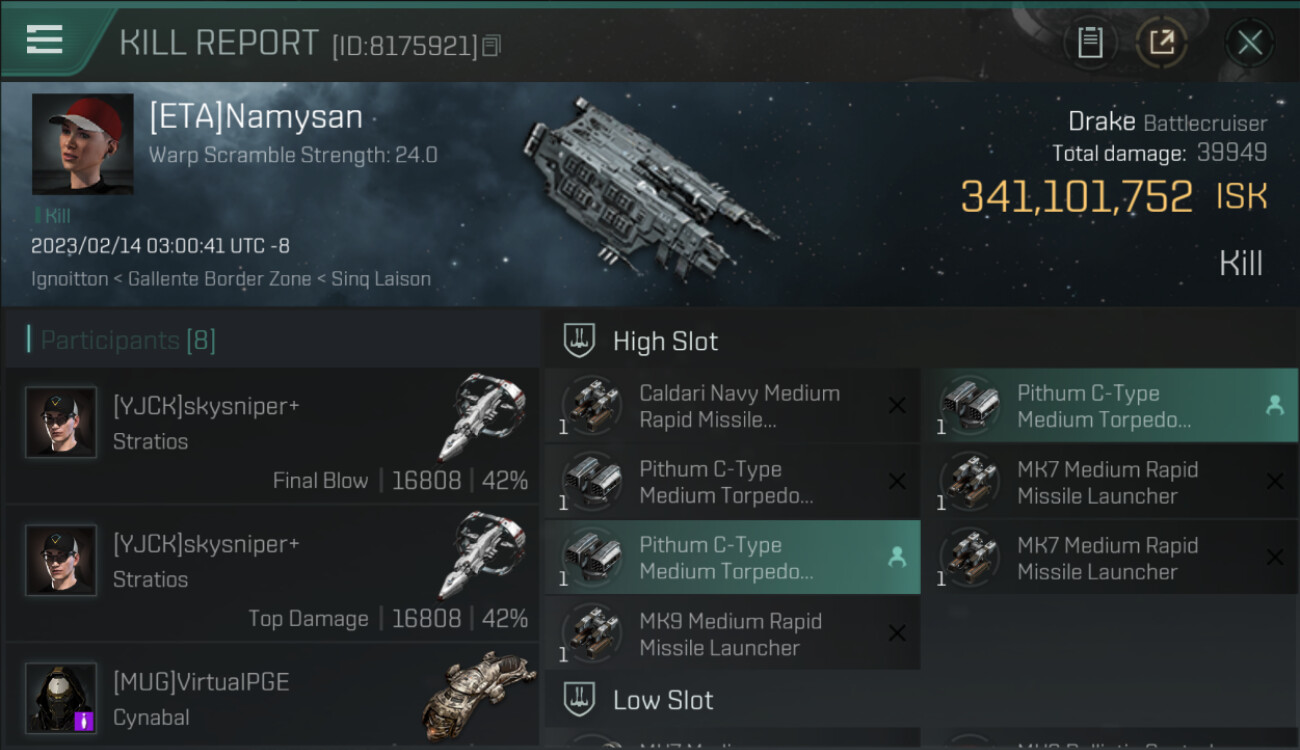Click the Drake ship image
The image size is (1300, 750).
(x=648, y=185)
